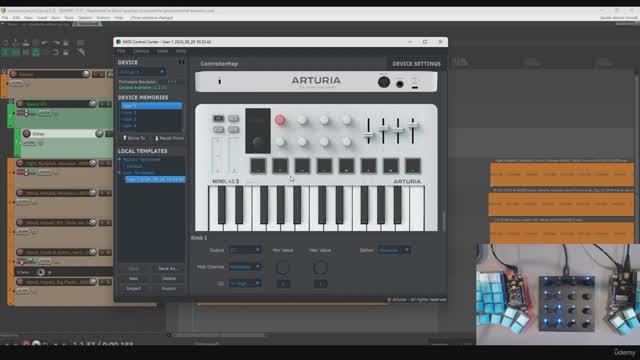Select the main encoder below the MiniLab display
Screen dimensions: 640x360
pos(258,142)
